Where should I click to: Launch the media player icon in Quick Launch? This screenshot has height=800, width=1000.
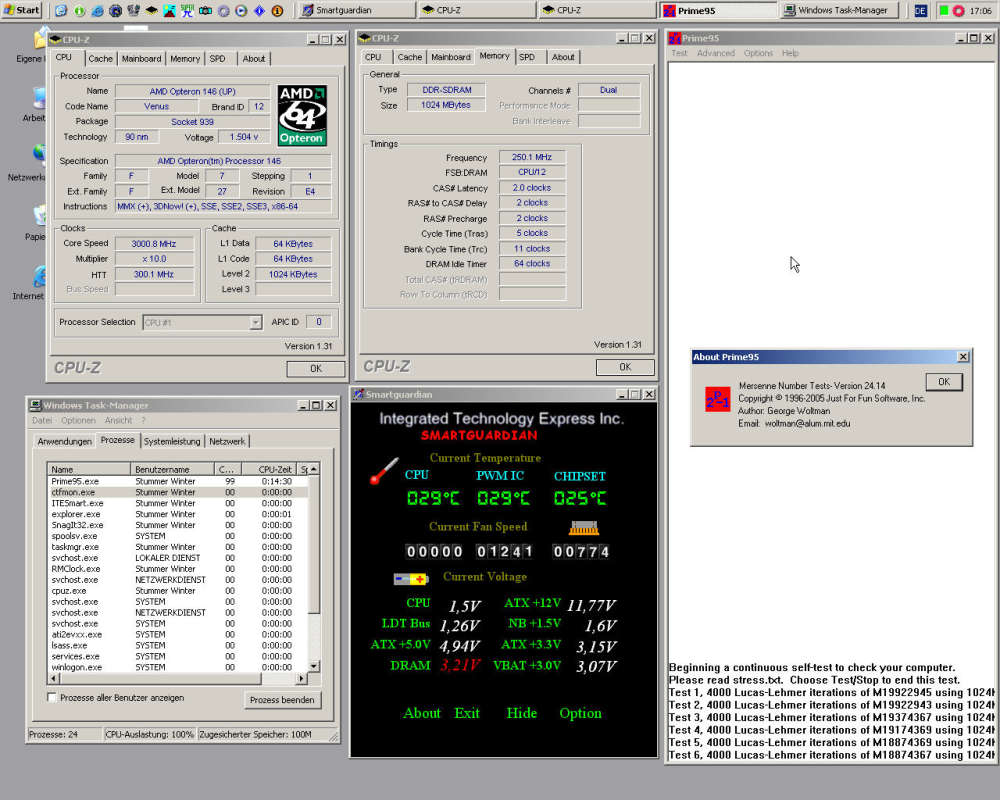coord(242,11)
